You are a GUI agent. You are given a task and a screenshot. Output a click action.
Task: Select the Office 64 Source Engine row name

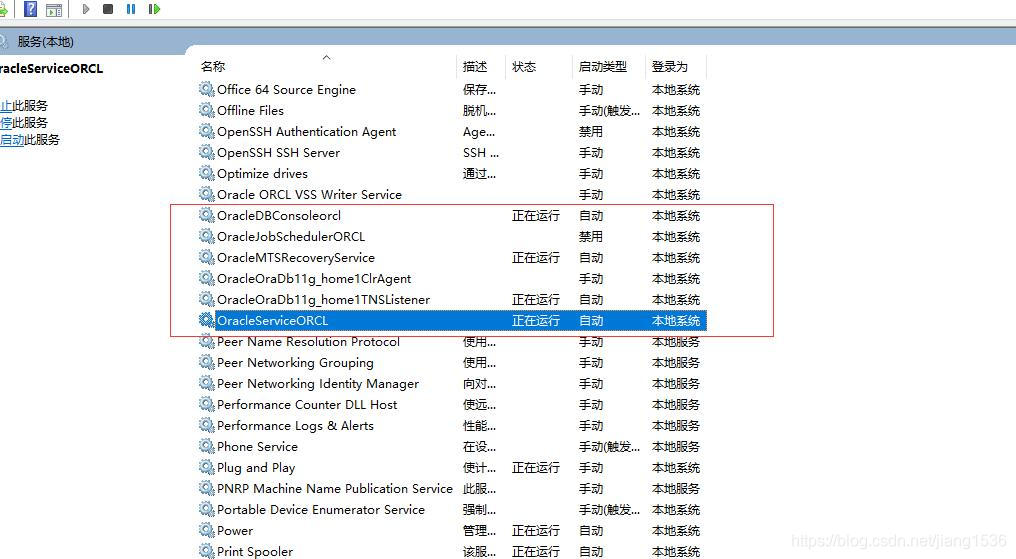click(286, 89)
